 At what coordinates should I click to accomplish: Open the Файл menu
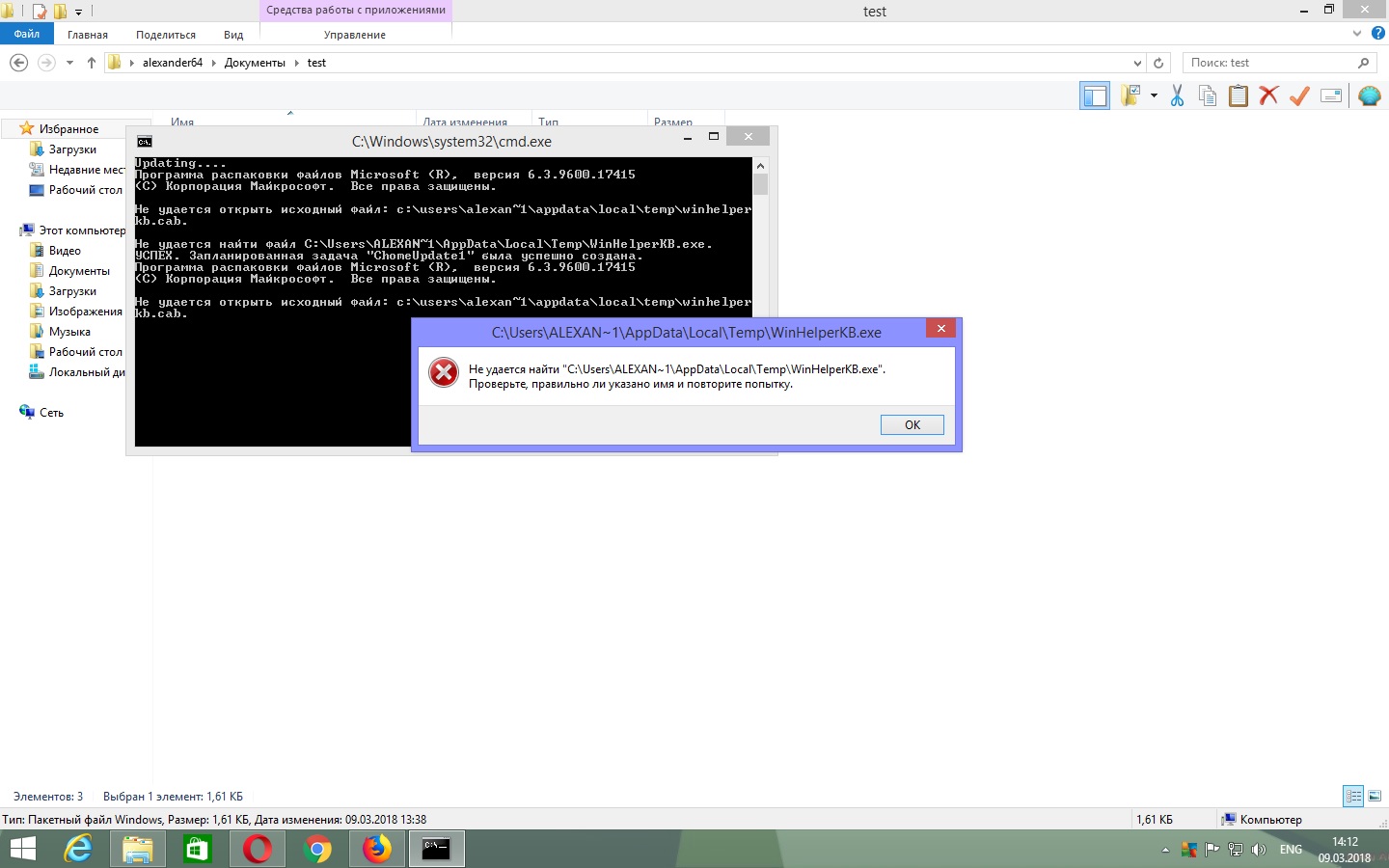click(x=27, y=34)
